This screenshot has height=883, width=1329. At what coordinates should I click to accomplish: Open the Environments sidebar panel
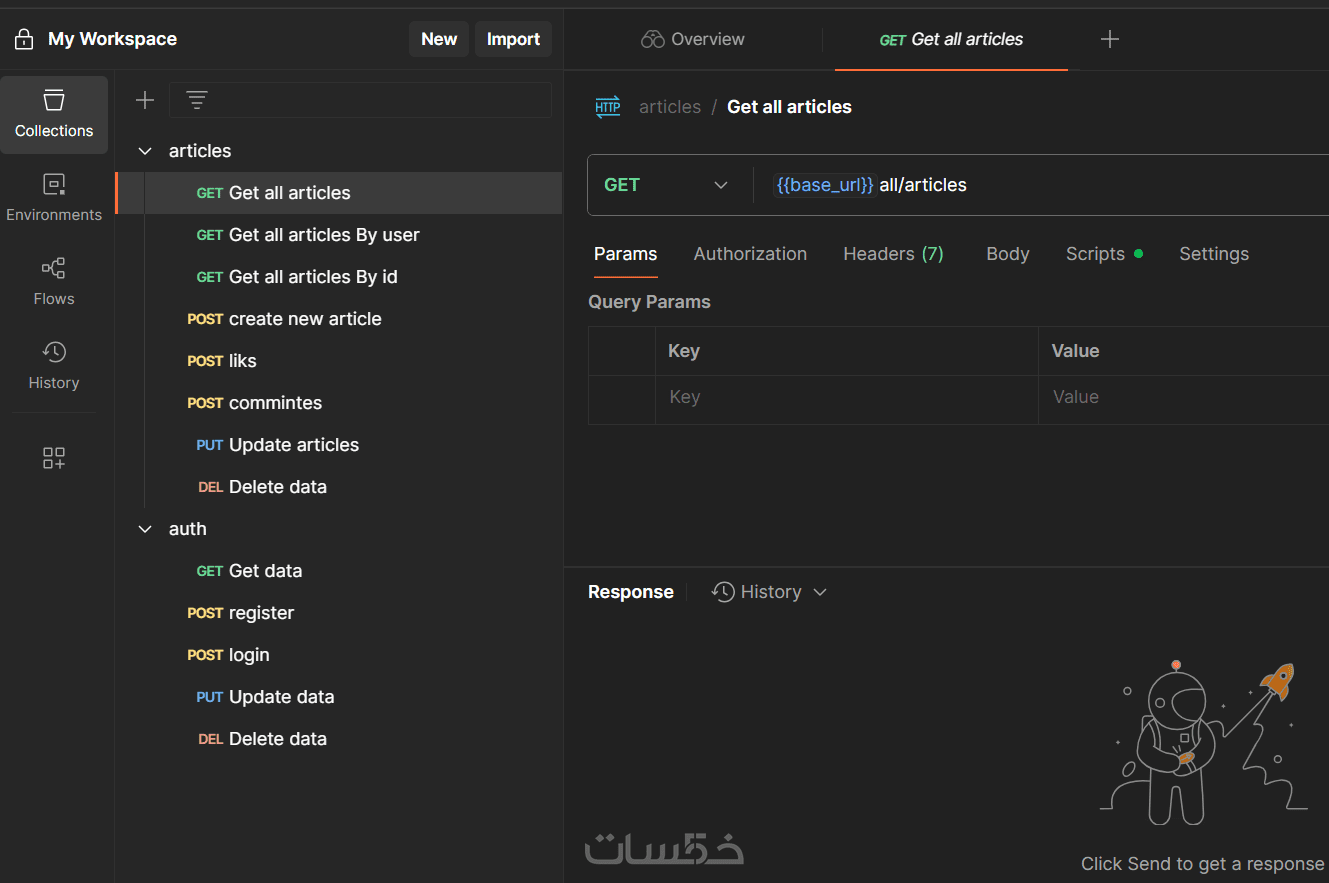[54, 198]
